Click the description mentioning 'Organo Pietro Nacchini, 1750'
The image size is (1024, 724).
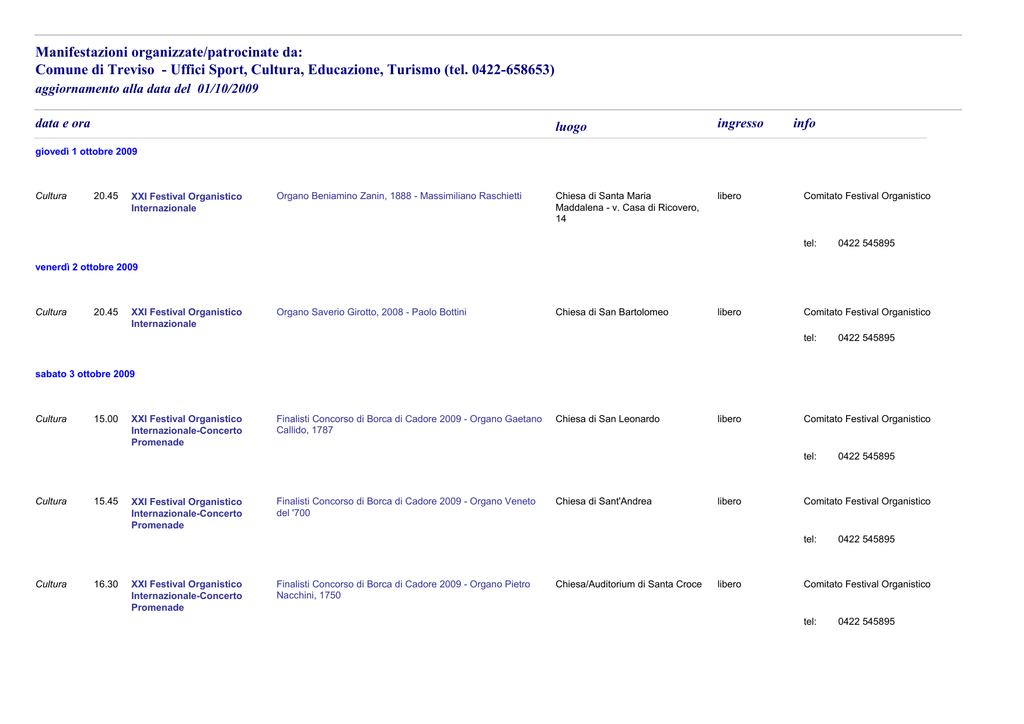pyautogui.click(x=403, y=590)
